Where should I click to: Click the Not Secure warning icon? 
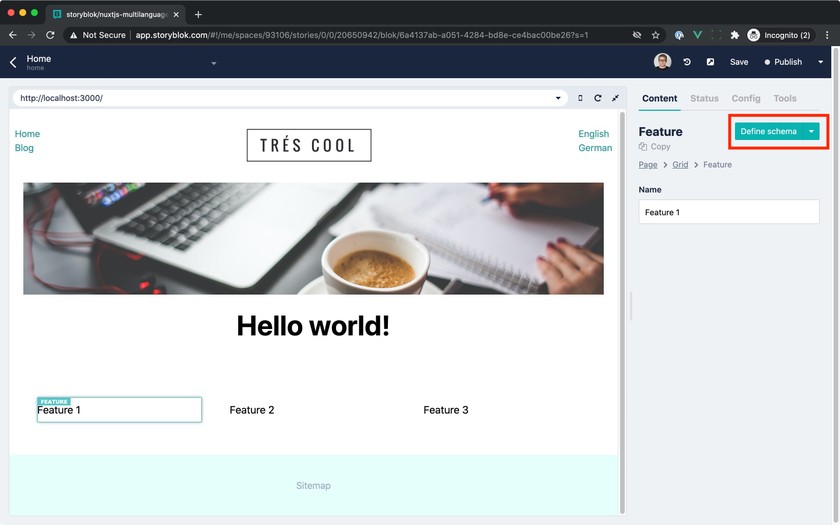(x=74, y=35)
